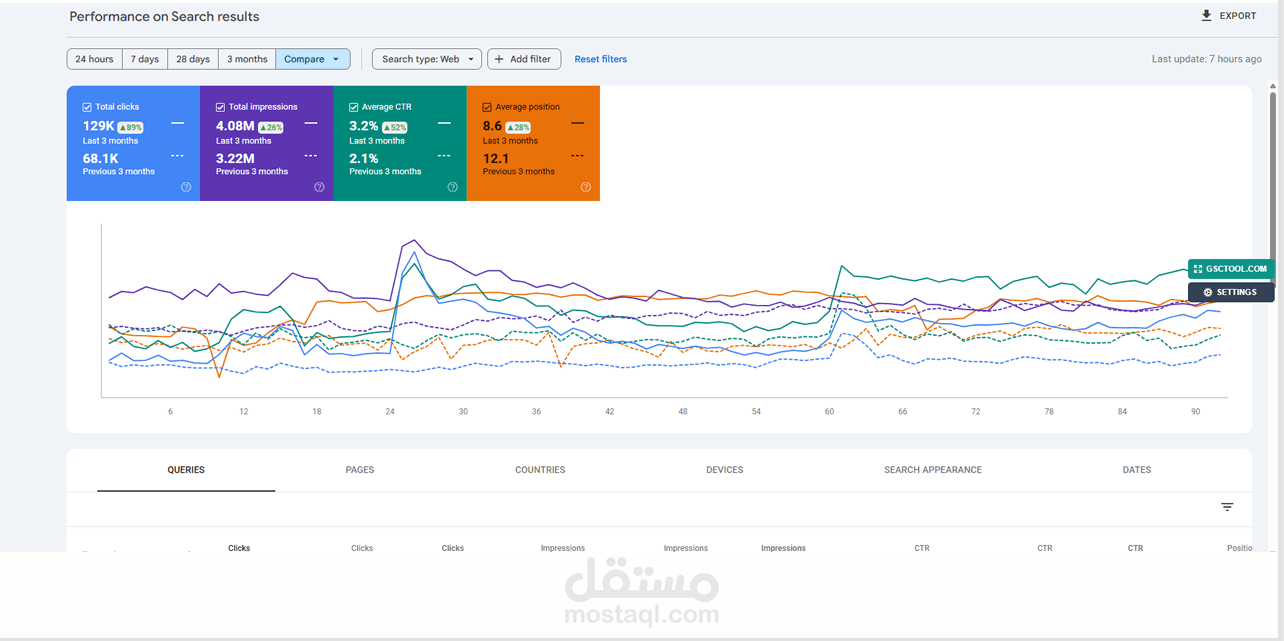Click the 52% CTR change badge

click(395, 127)
